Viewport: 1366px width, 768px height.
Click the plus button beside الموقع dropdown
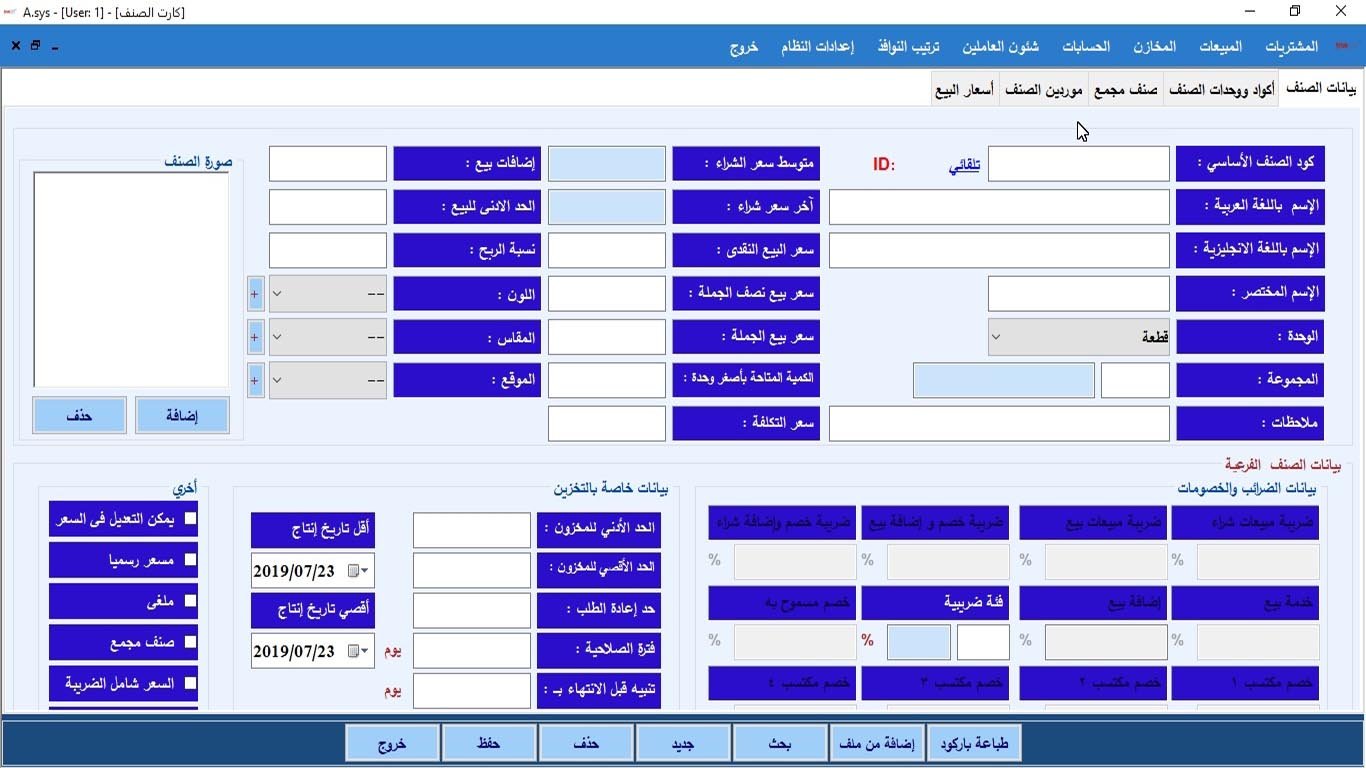click(255, 381)
